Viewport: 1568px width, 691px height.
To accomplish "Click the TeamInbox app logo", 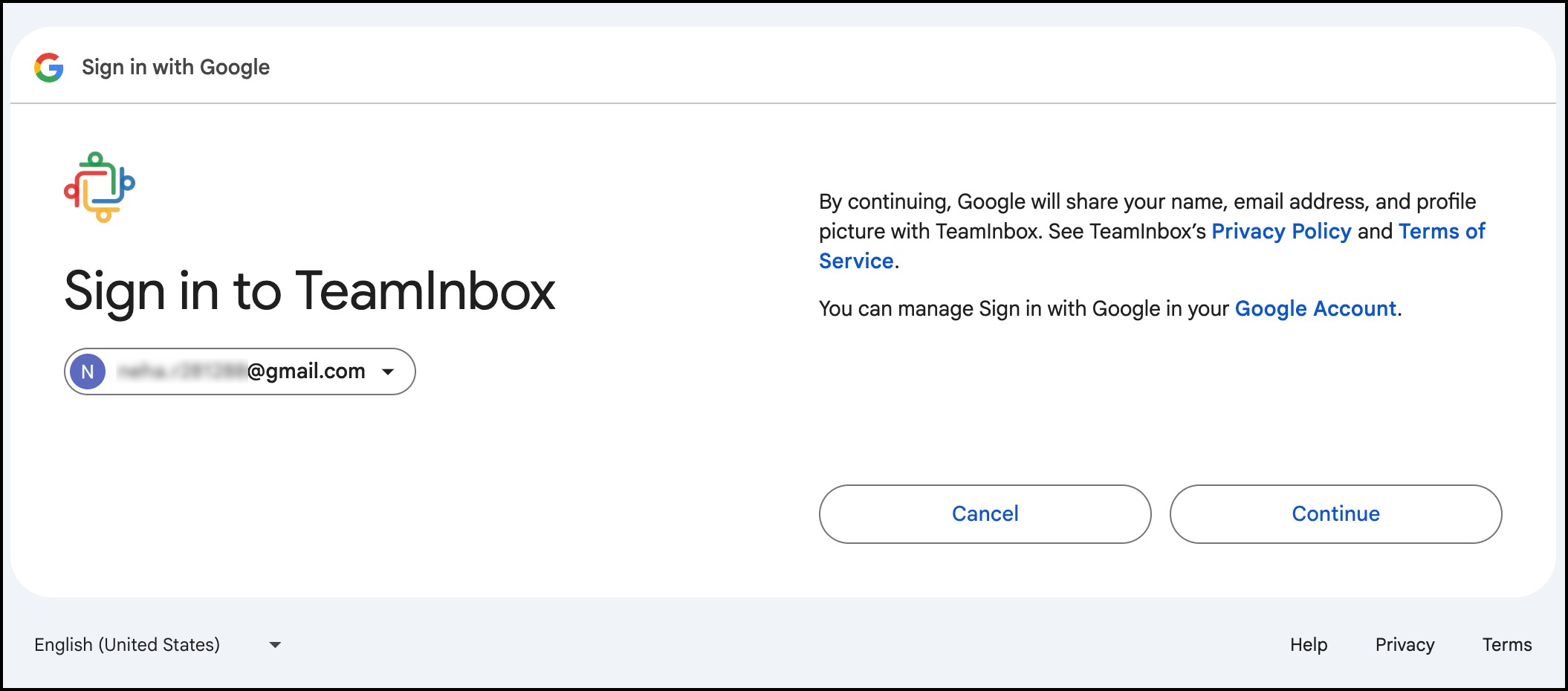I will 100,186.
